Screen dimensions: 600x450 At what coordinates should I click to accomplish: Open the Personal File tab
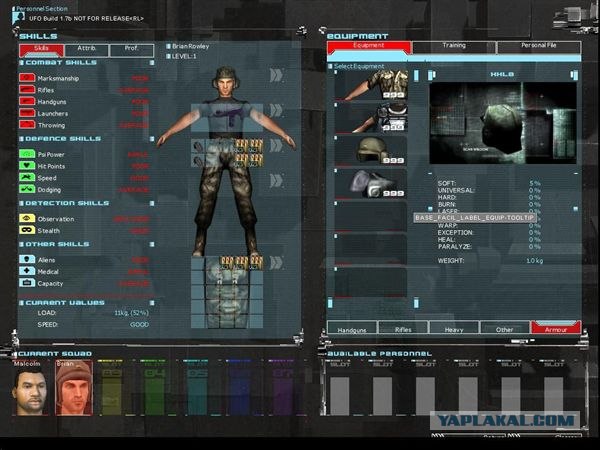[x=538, y=47]
